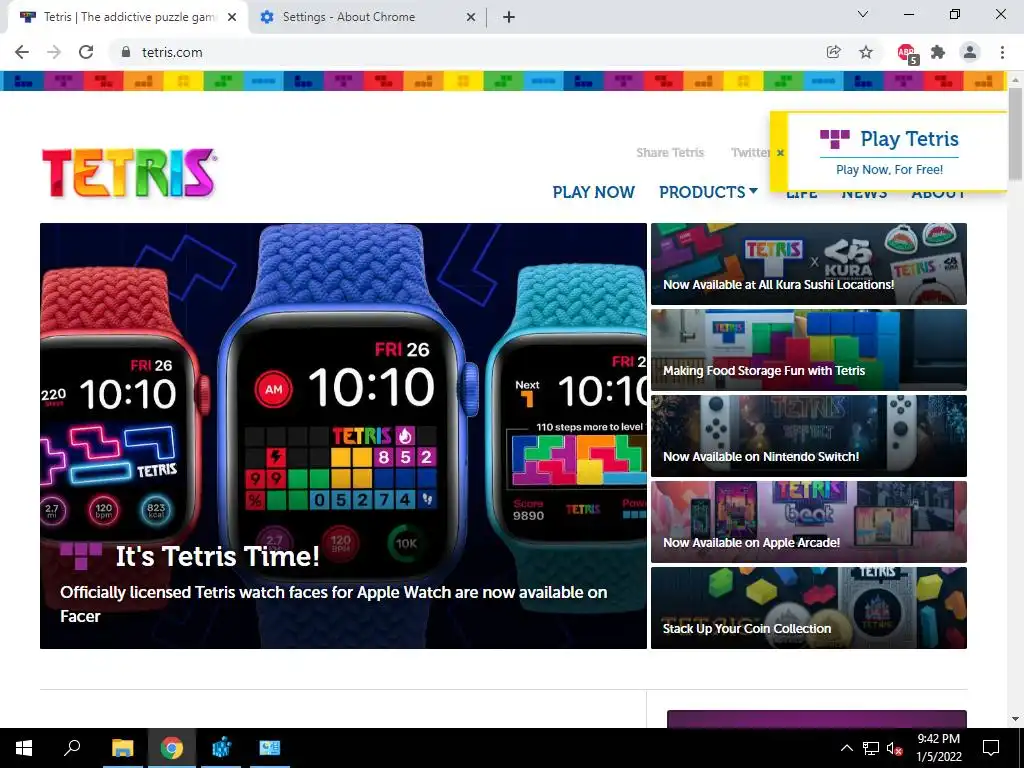Open the ABP ad blocker extension
1024x768 pixels.
click(x=907, y=53)
